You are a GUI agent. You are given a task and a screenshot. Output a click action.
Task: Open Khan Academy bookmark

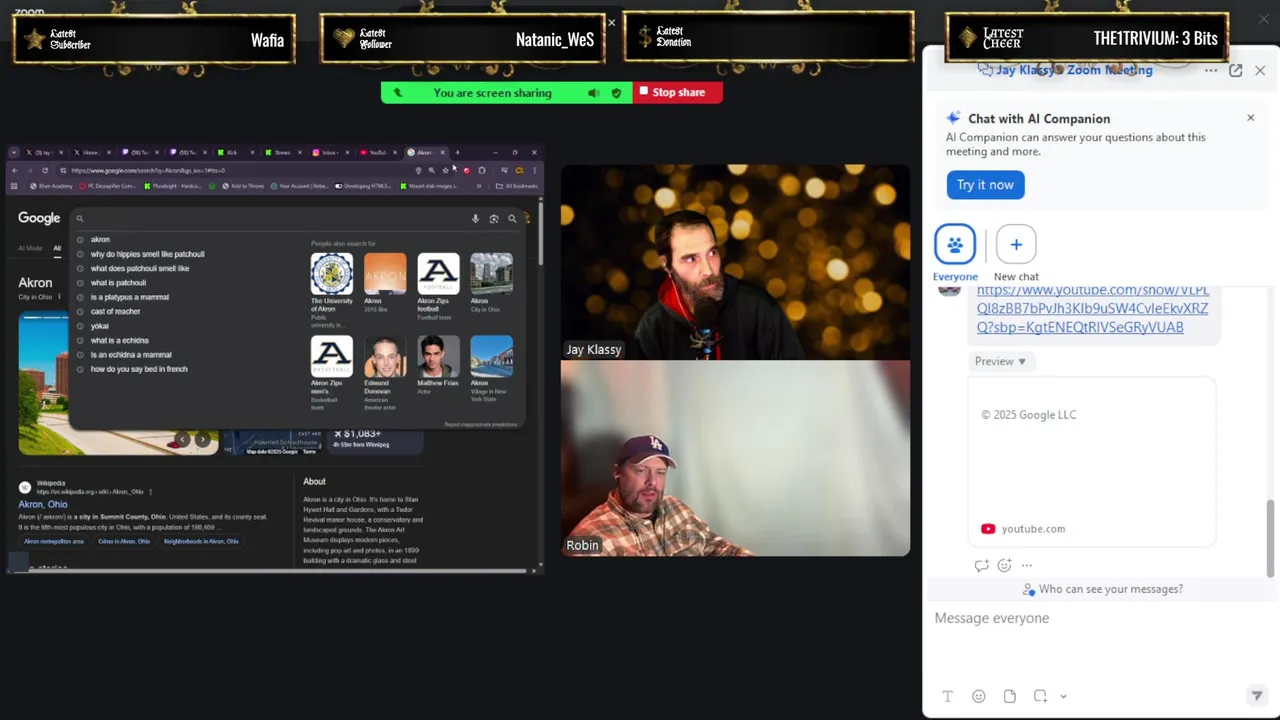52,186
